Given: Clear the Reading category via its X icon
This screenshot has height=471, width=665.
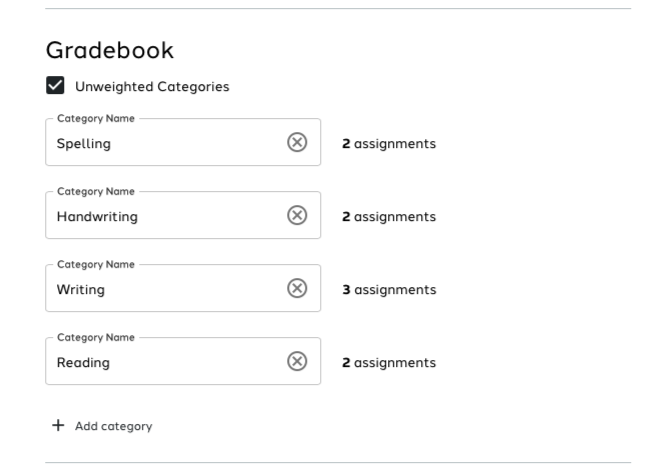Looking at the screenshot, I should (x=297, y=361).
